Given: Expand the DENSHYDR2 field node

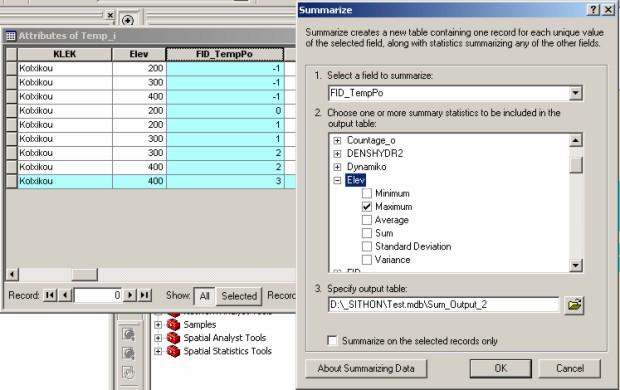Looking at the screenshot, I should 337,153.
